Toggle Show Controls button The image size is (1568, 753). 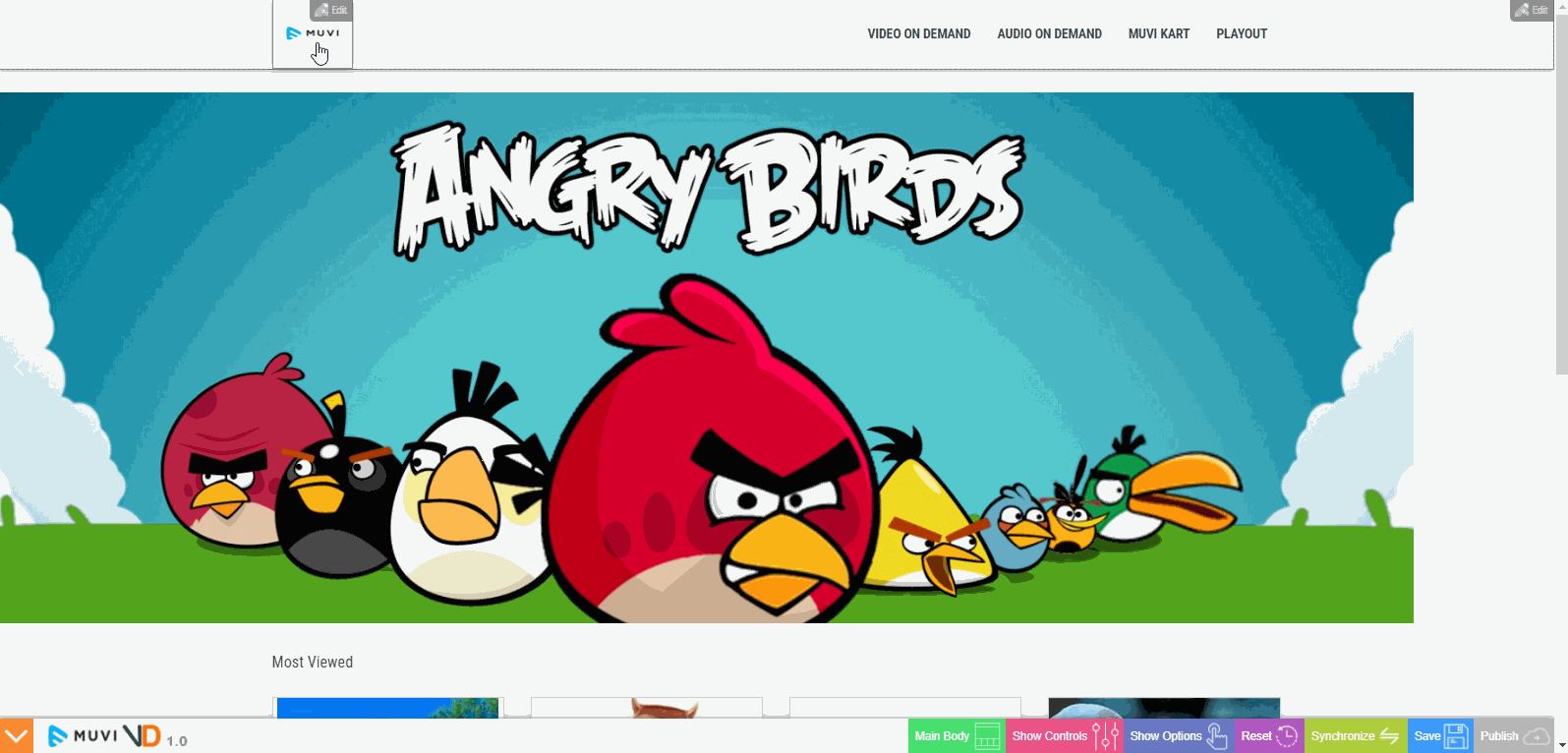pyautogui.click(x=1065, y=736)
